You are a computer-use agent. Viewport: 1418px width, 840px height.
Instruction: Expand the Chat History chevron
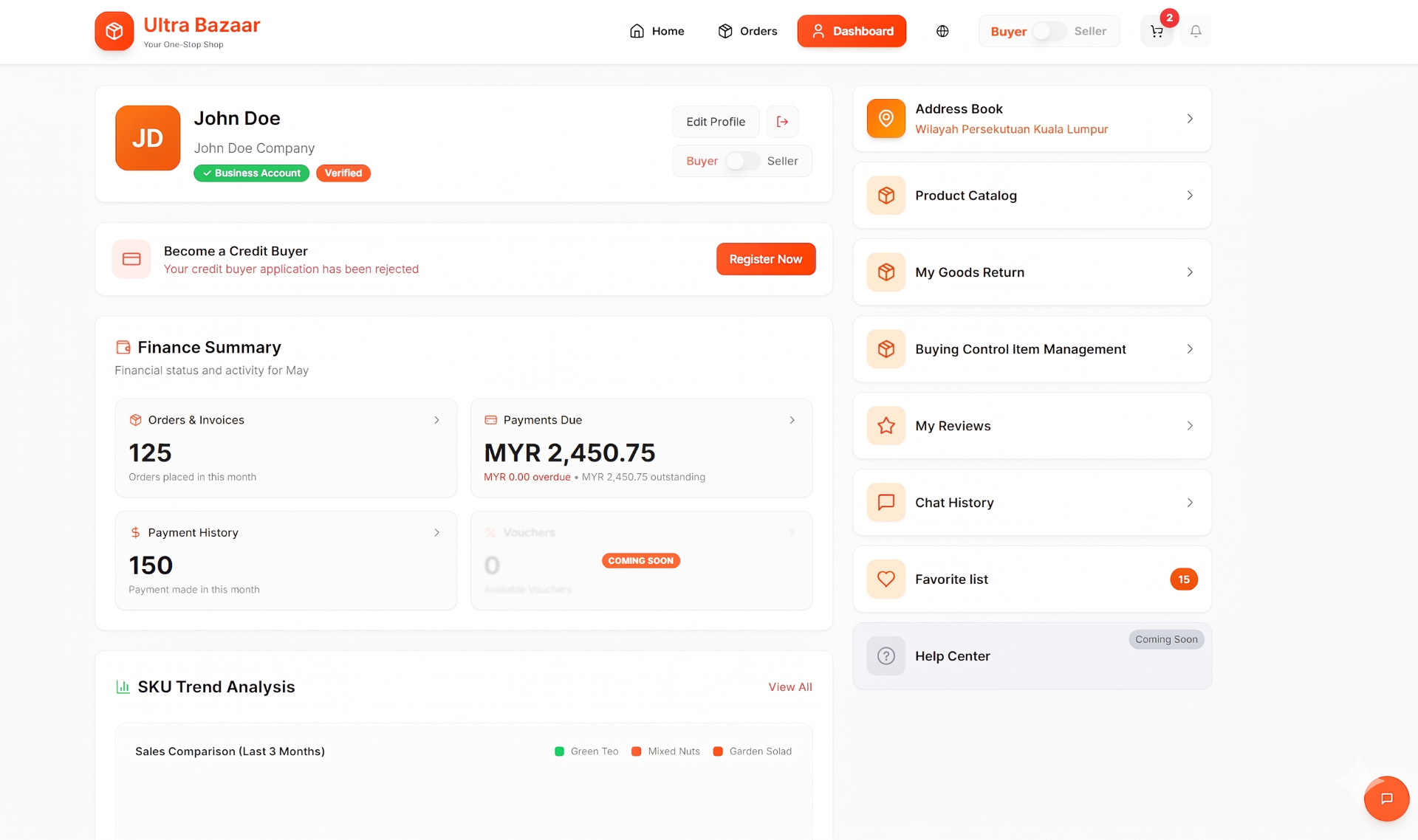coord(1190,503)
